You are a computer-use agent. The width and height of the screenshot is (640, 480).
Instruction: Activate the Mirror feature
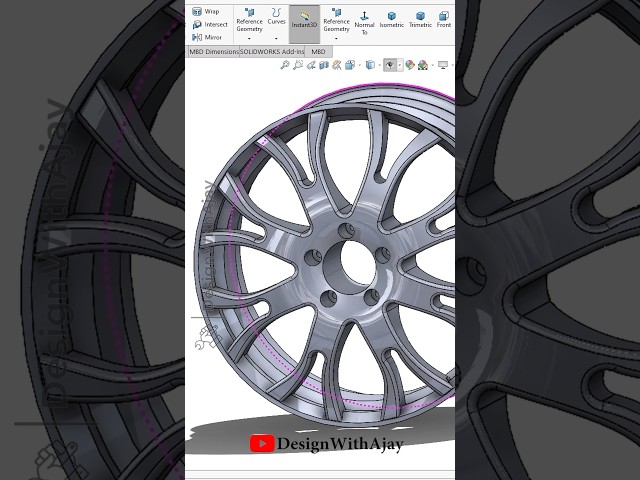207,37
